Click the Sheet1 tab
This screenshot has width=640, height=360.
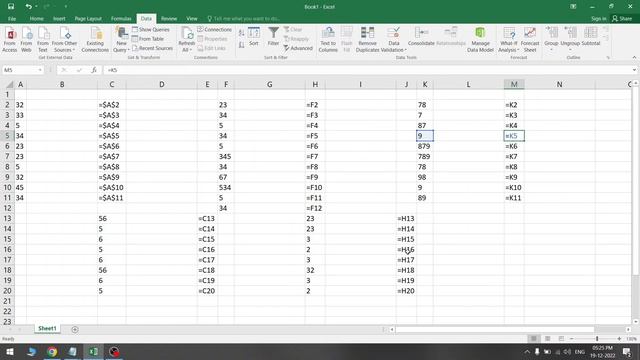(47, 329)
